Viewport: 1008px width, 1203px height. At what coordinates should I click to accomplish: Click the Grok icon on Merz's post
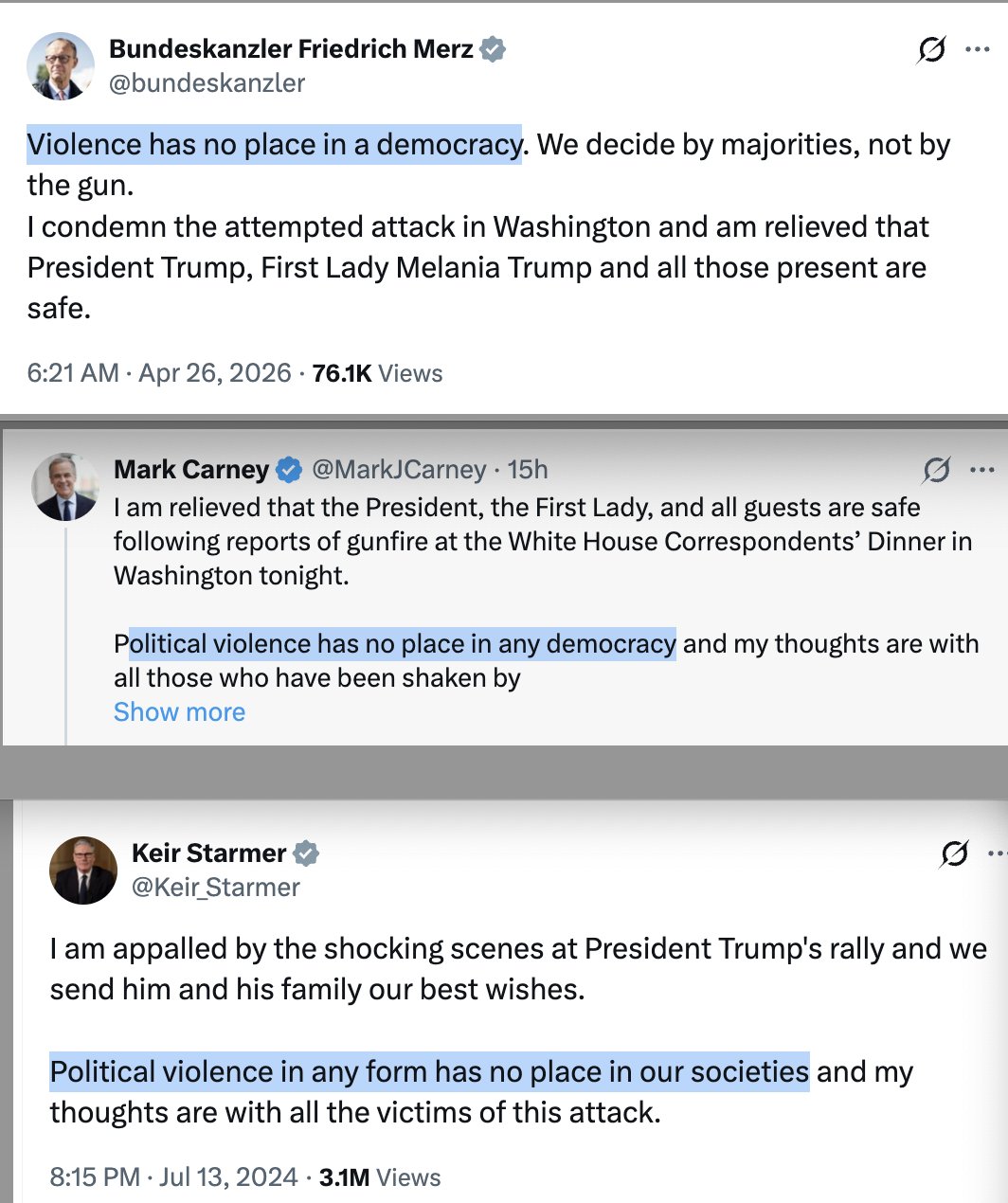click(931, 49)
